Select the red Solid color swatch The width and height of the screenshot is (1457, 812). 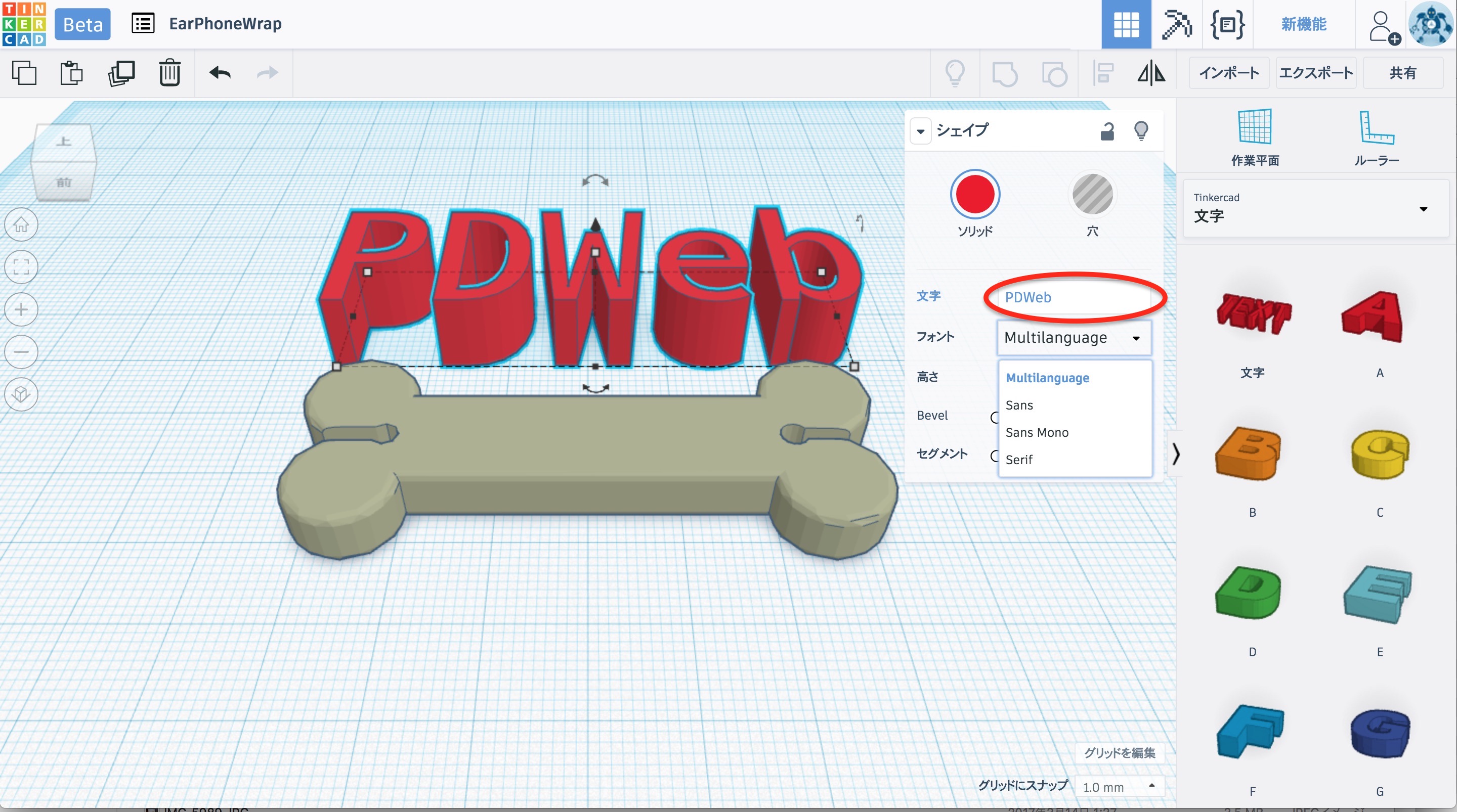pyautogui.click(x=974, y=195)
